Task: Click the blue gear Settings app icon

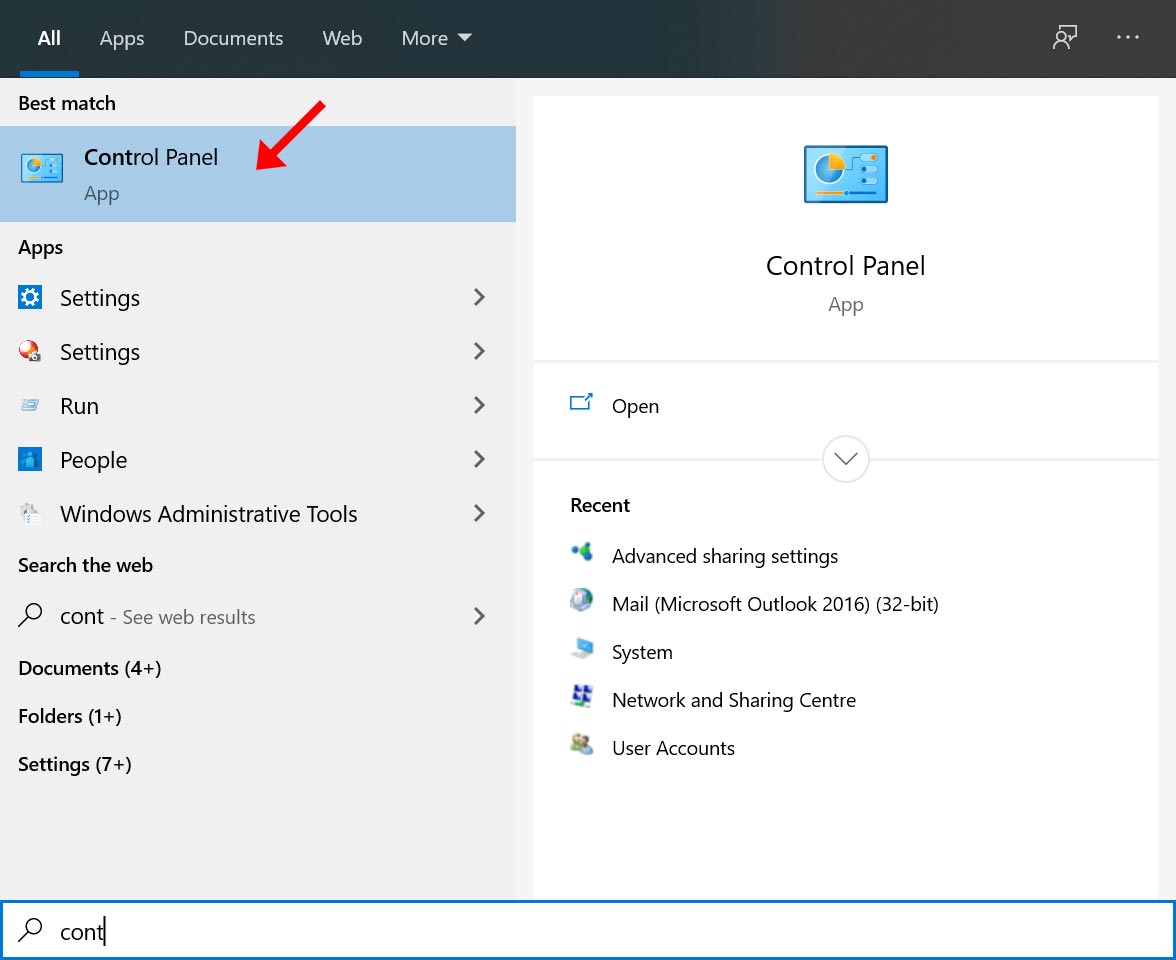Action: 30,298
